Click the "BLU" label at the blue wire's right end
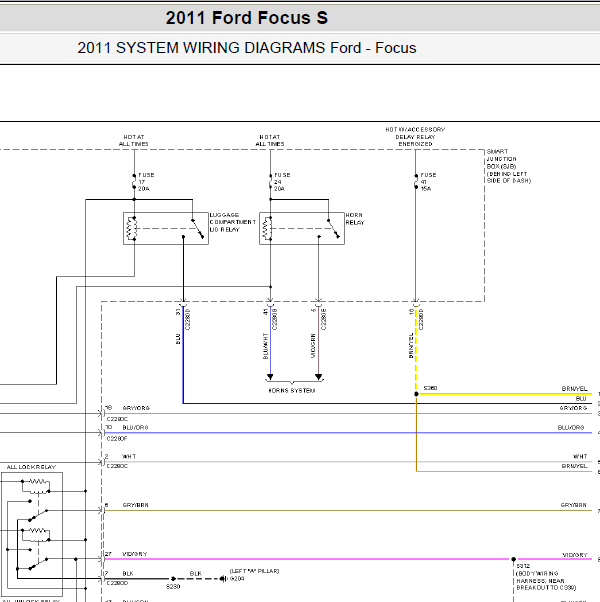The image size is (600, 602). point(581,399)
